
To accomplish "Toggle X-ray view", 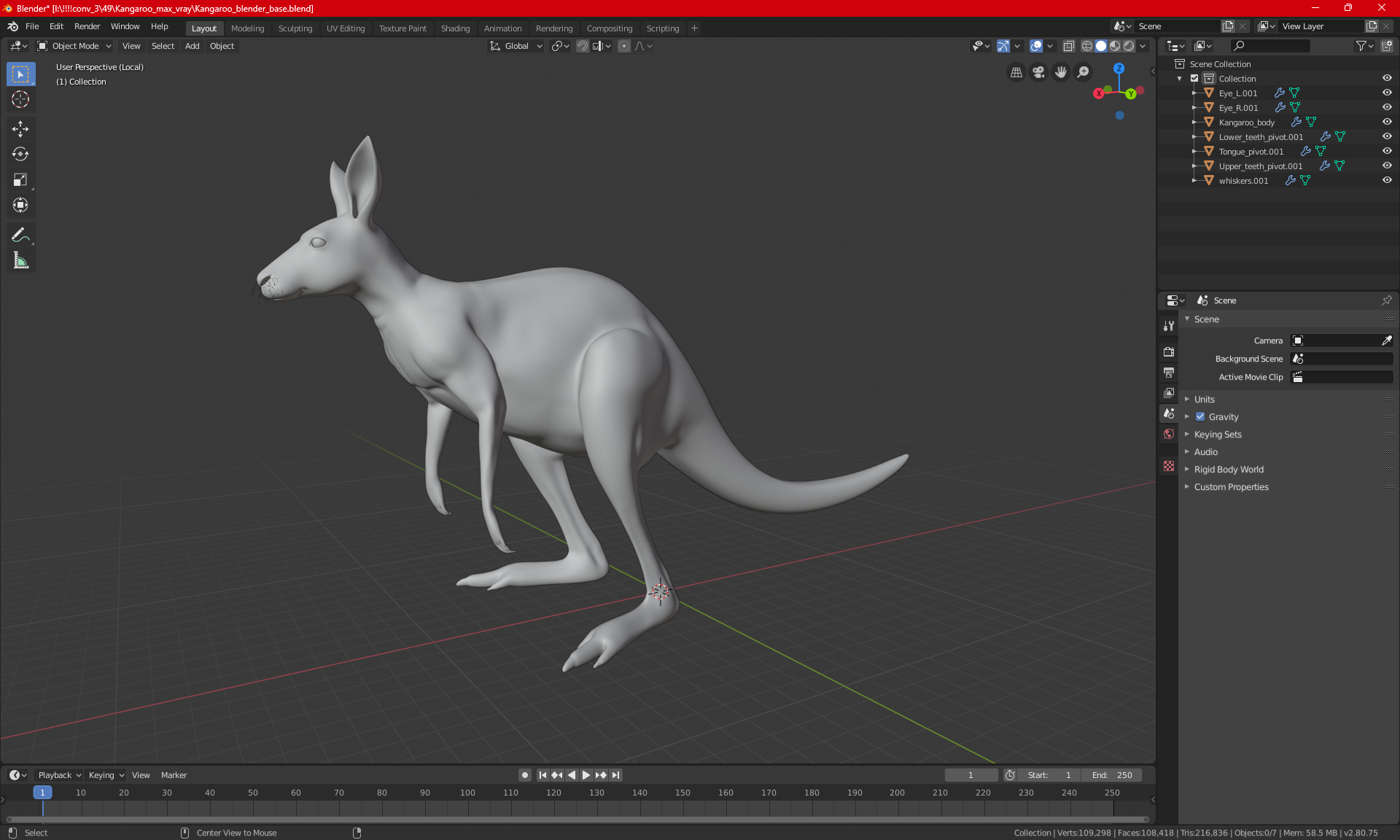I will [x=1069, y=46].
